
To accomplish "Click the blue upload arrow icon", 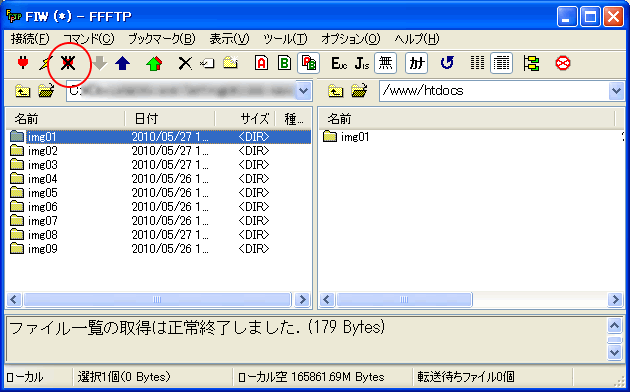I will pyautogui.click(x=123, y=63).
